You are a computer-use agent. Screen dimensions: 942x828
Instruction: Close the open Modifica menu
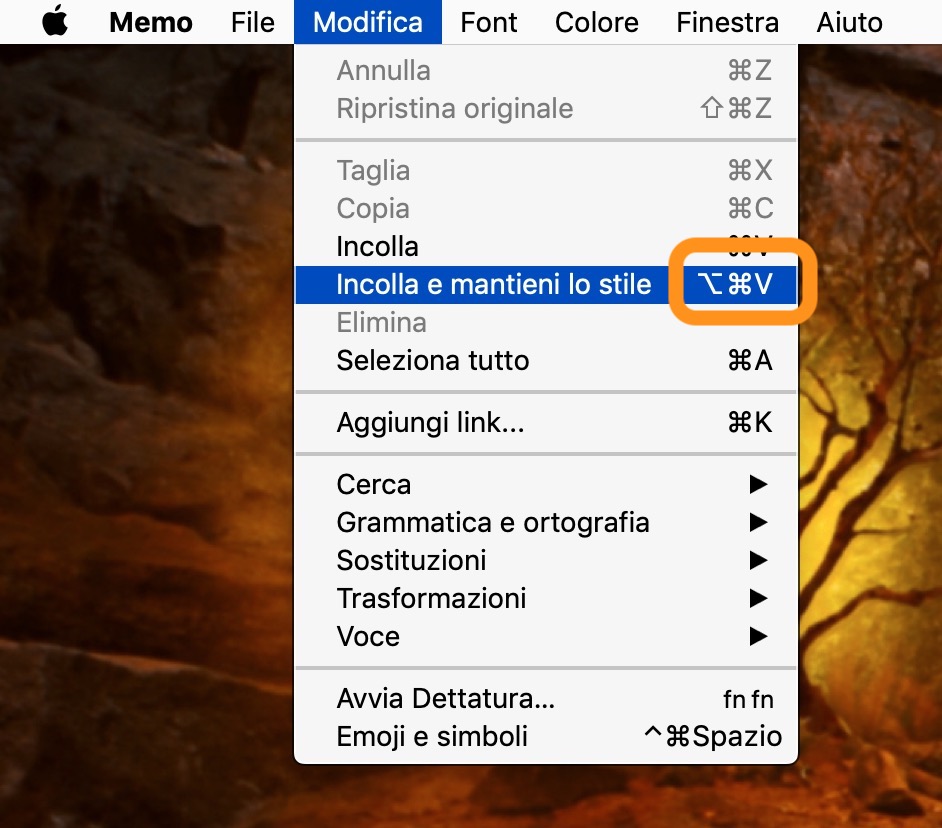click(367, 22)
